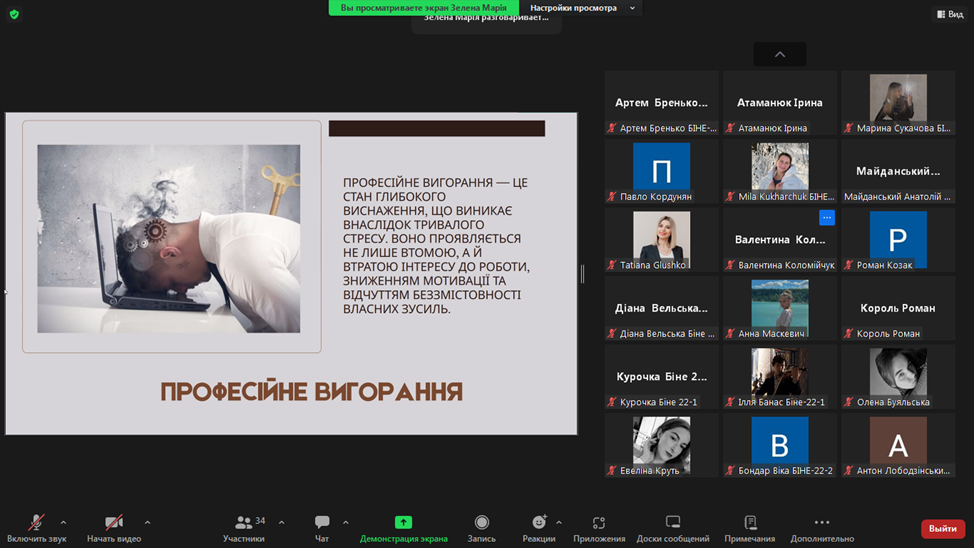
Task: Open the Реакции reactions menu
Action: pyautogui.click(x=539, y=527)
